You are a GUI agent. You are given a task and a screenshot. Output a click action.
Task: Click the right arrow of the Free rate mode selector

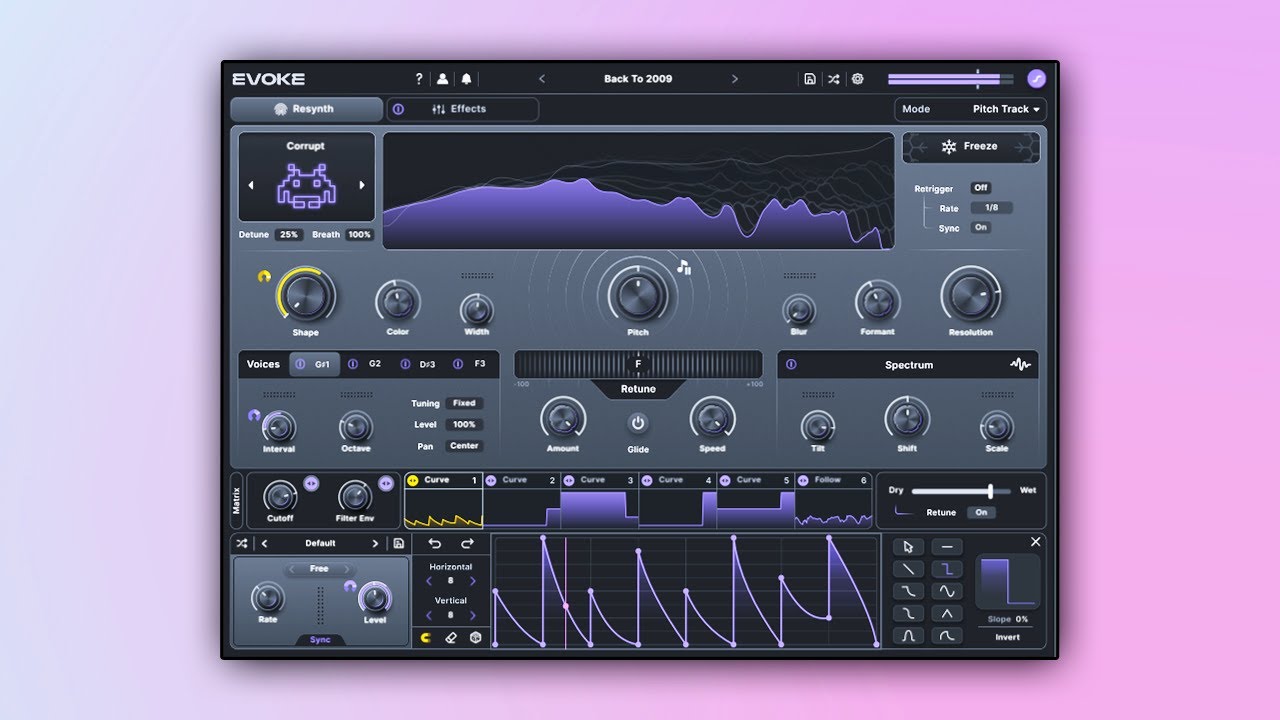point(348,569)
